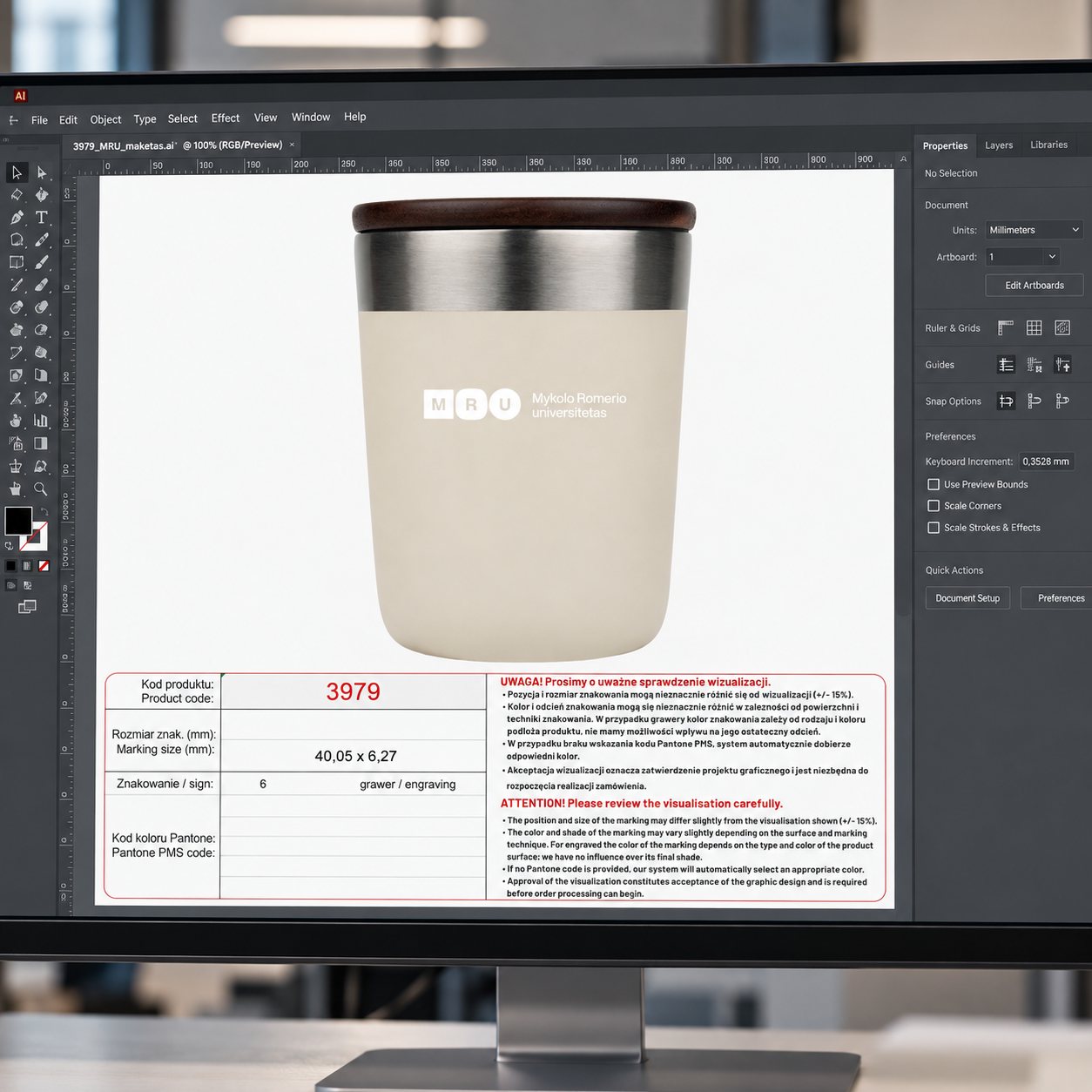Click the Keyboard Increment 0,3528 mm field
Screen dimensions: 1092x1092
click(1045, 462)
